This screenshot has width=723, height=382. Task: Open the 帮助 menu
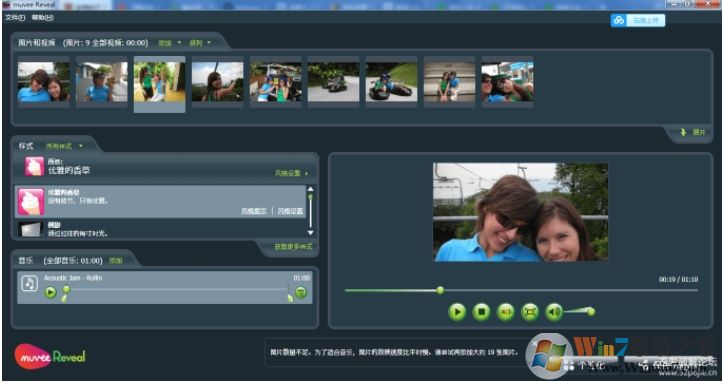(42, 18)
